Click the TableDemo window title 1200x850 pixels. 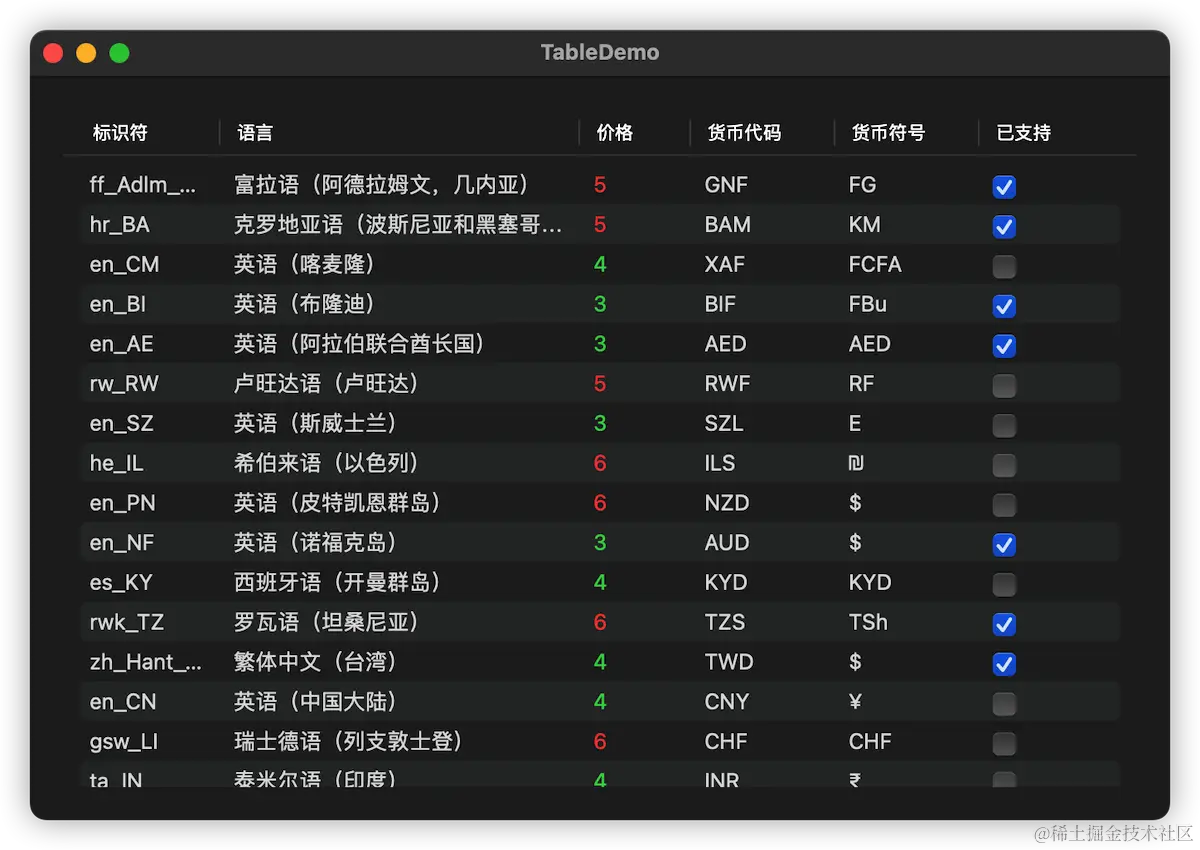click(600, 53)
